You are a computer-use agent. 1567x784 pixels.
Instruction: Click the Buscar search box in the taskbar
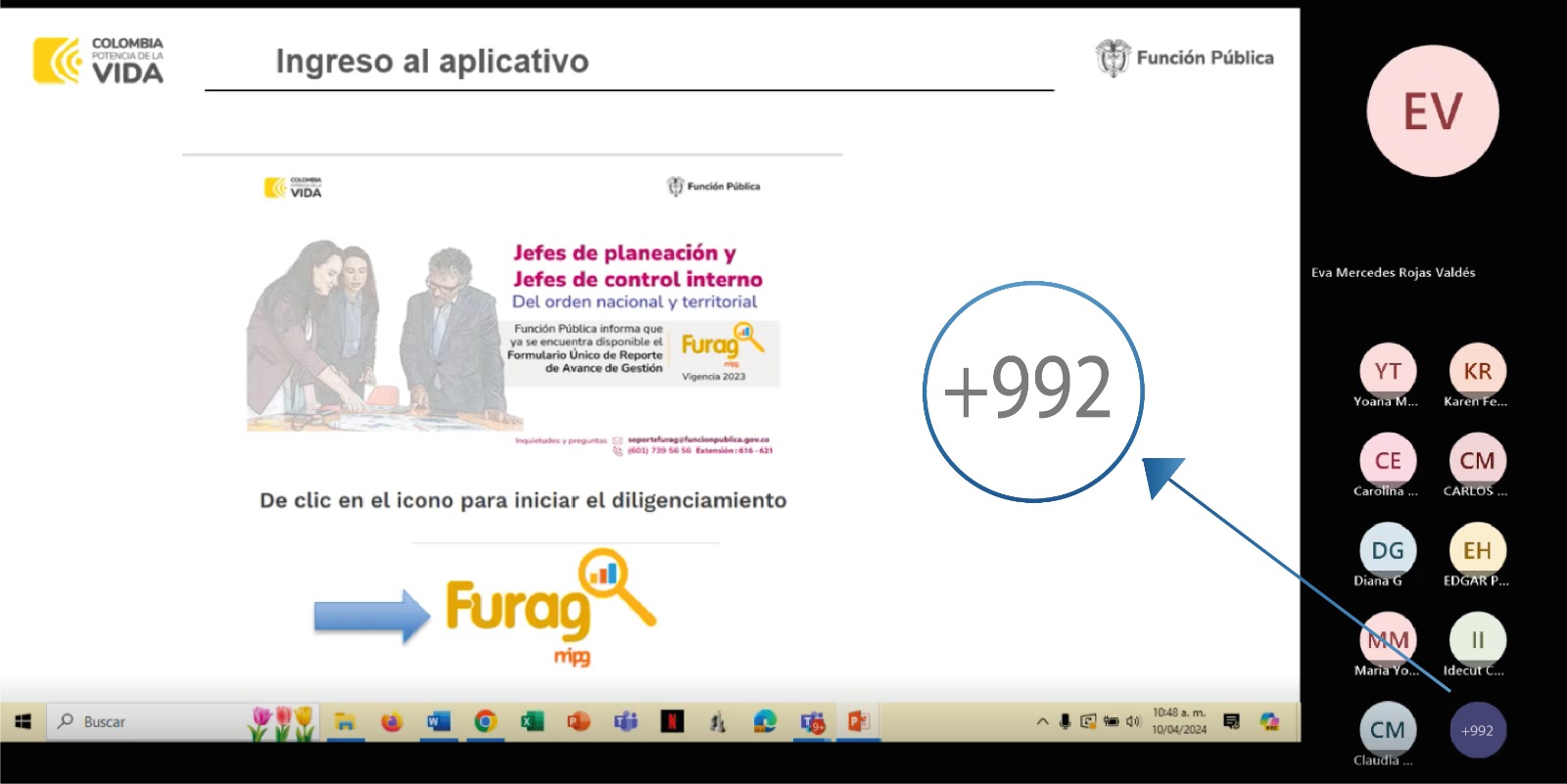pyautogui.click(x=147, y=721)
